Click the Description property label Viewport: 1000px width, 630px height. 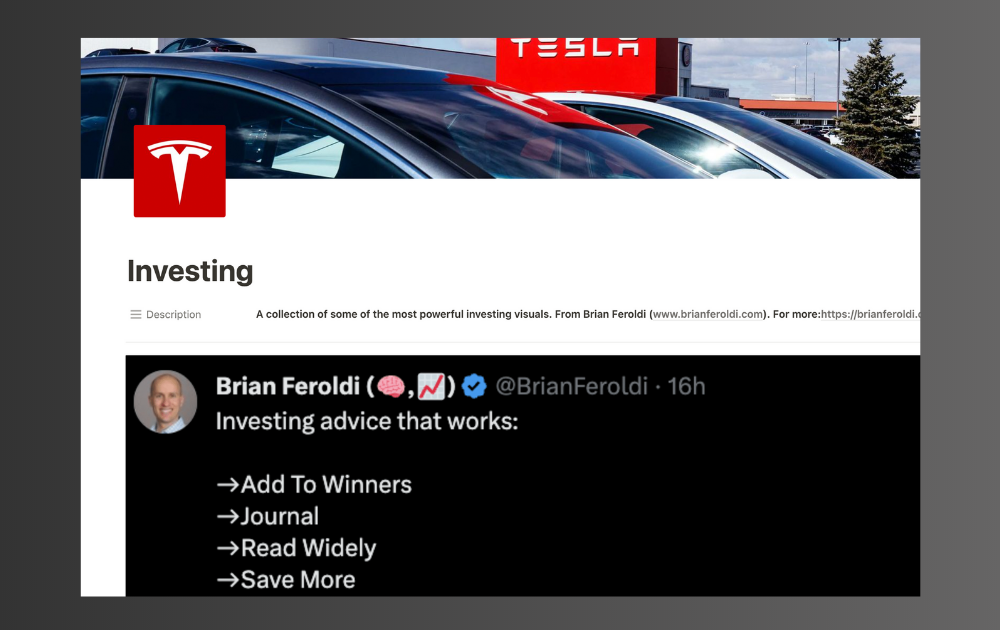(173, 314)
